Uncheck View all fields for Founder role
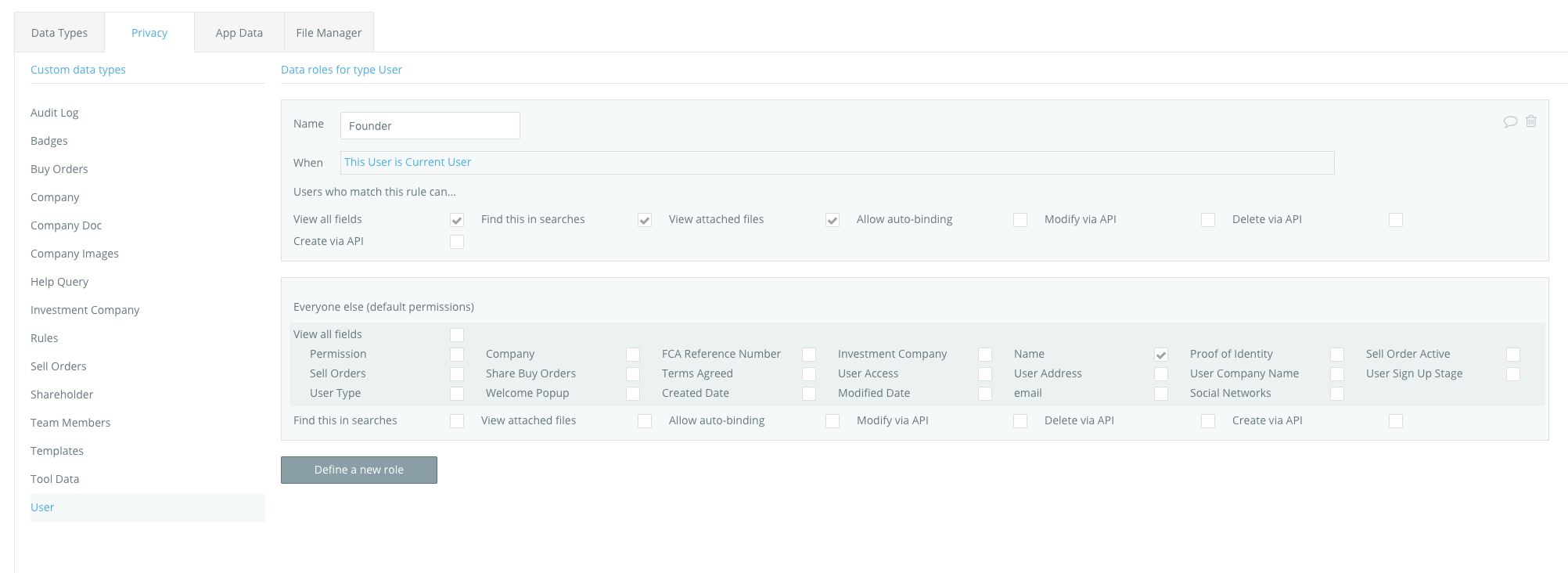 [457, 220]
